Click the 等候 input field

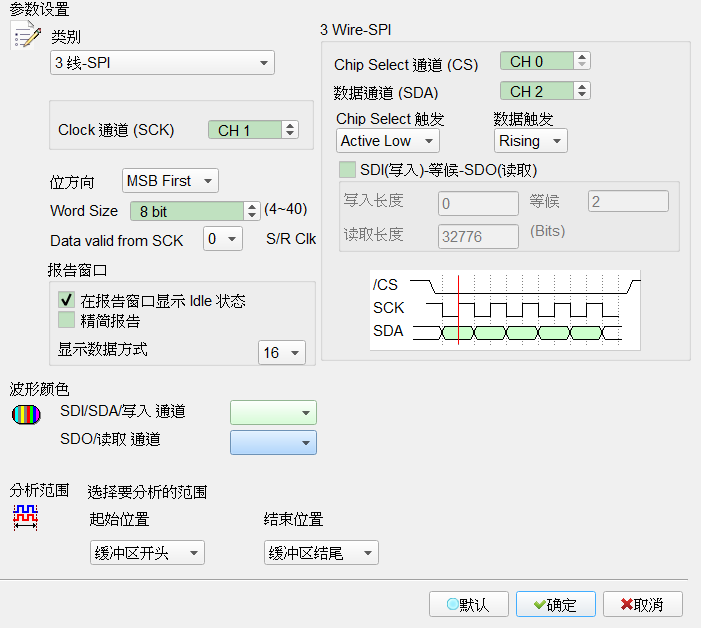tap(629, 202)
